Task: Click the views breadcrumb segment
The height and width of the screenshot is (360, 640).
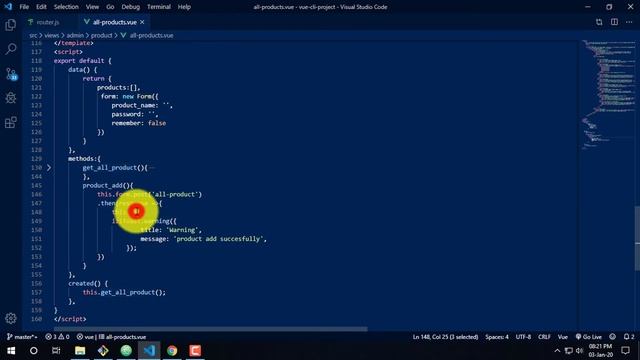Action: 52,36
